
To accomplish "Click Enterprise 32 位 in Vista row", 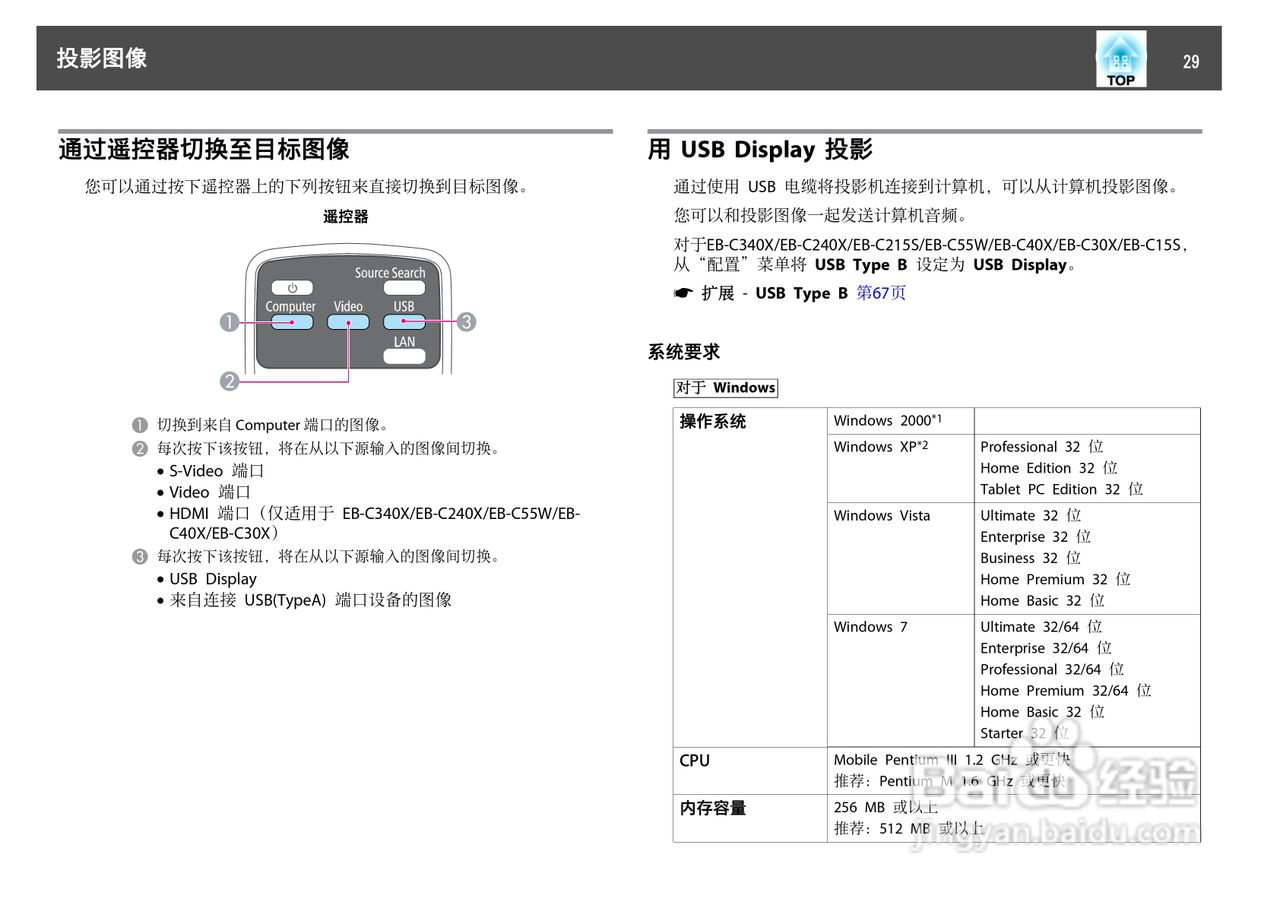I will (1035, 536).
